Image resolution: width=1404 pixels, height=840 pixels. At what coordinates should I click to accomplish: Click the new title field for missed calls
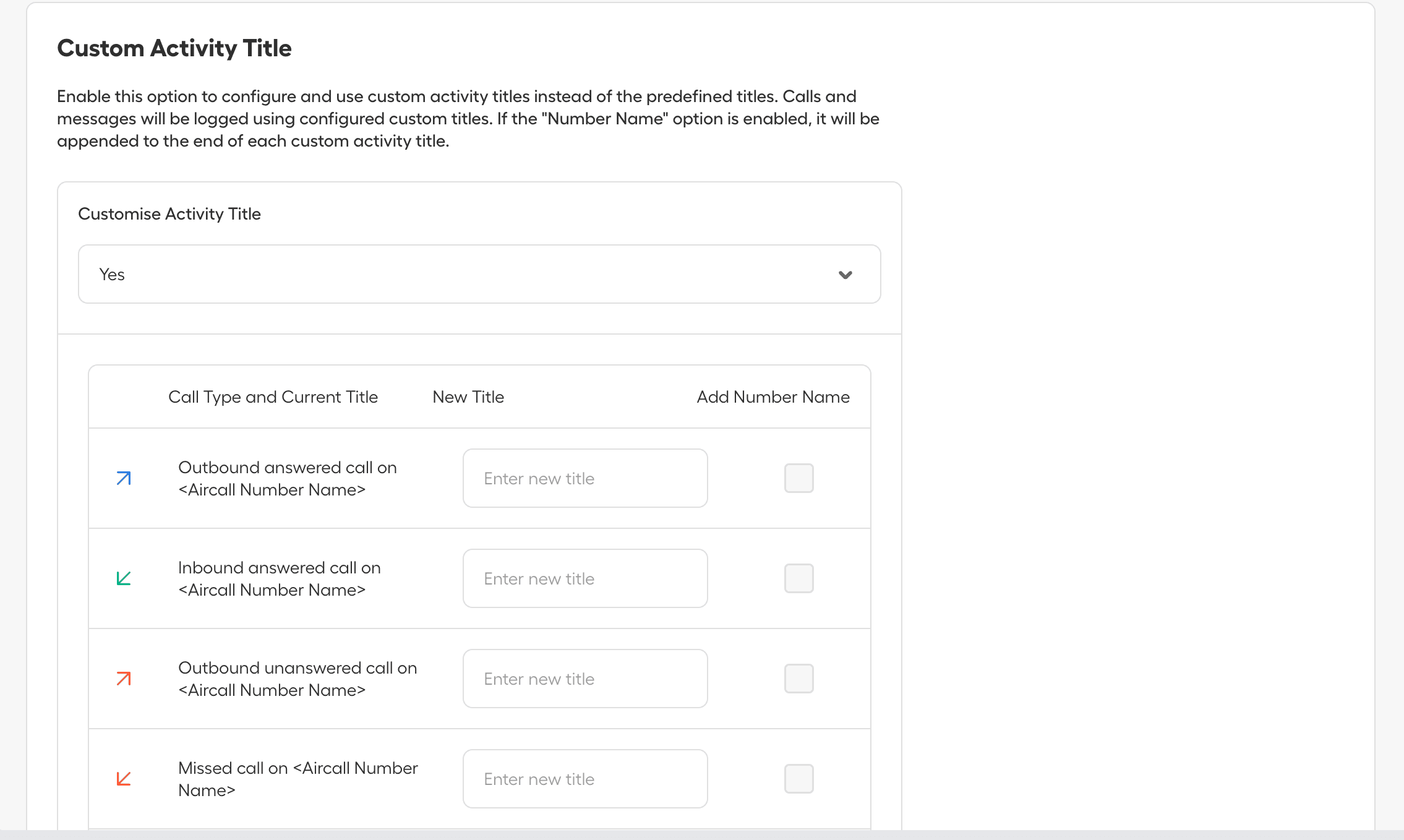click(584, 779)
